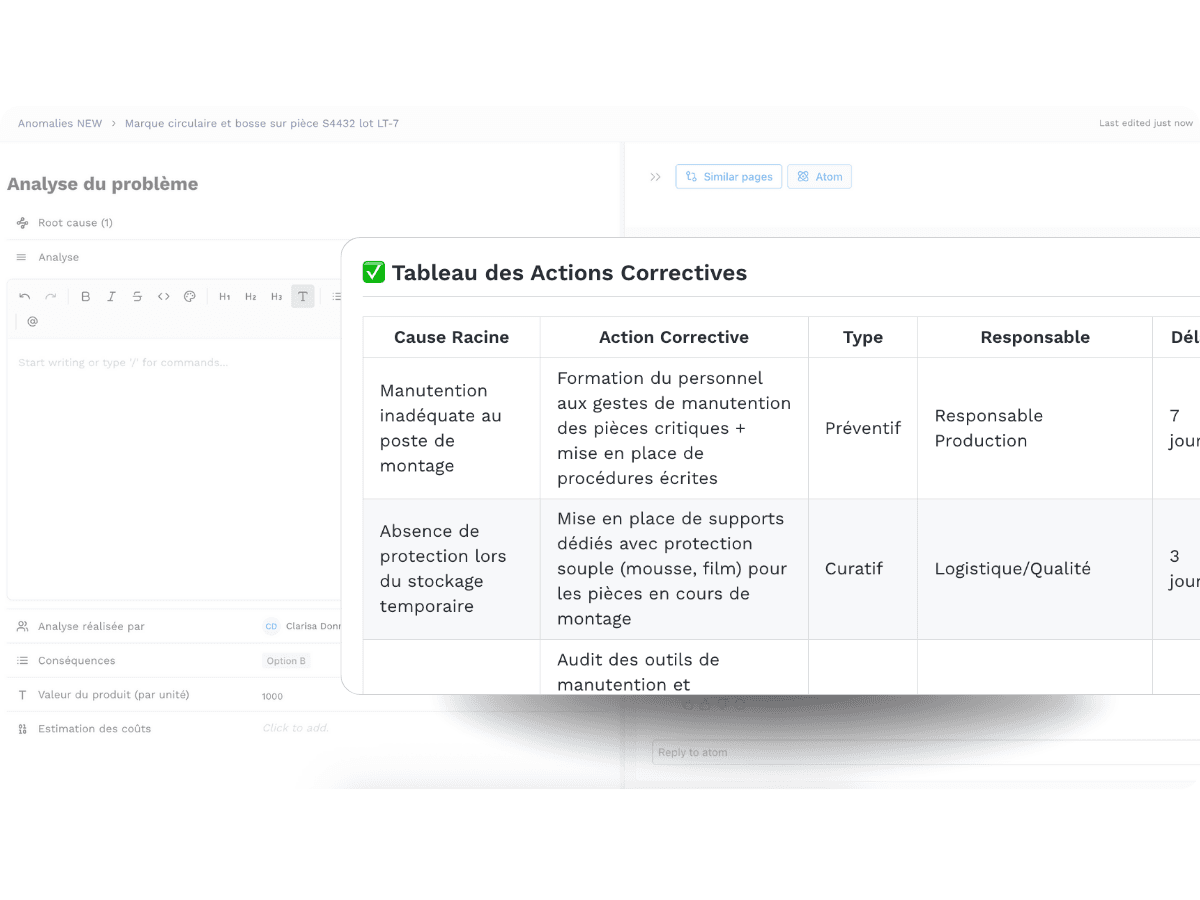Select Heading 1 formatting
The image size is (1200, 900).
pyautogui.click(x=224, y=296)
